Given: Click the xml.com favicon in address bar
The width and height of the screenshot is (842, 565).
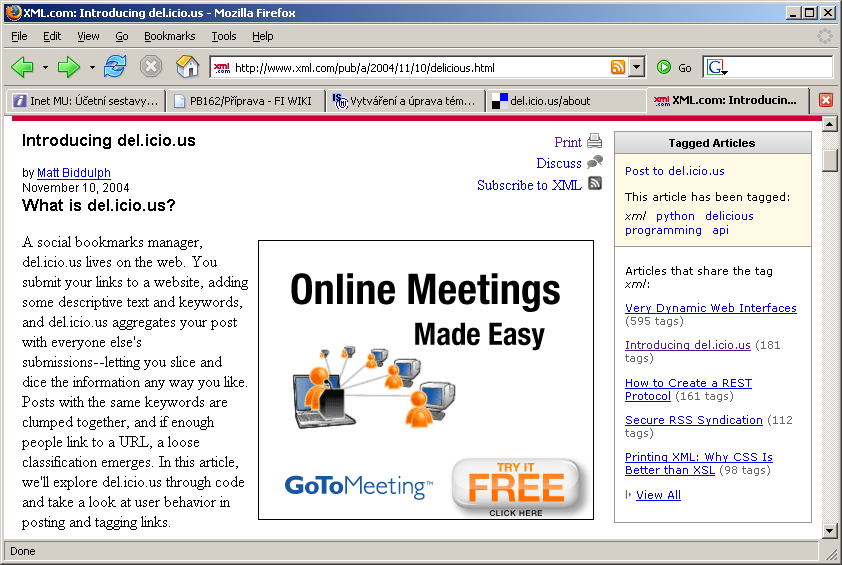Looking at the screenshot, I should coord(222,68).
